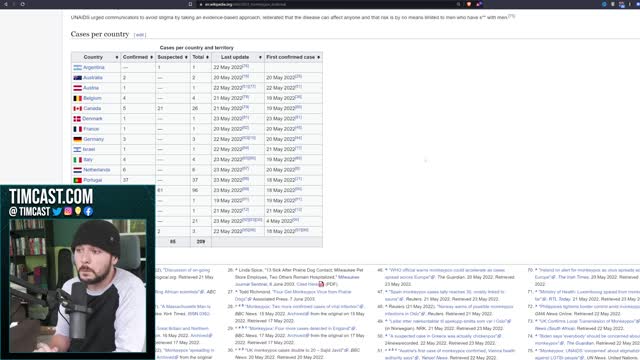Screen dimensions: 640x360
Task: Click the Canada total cell showing 26
Action: click(x=201, y=108)
